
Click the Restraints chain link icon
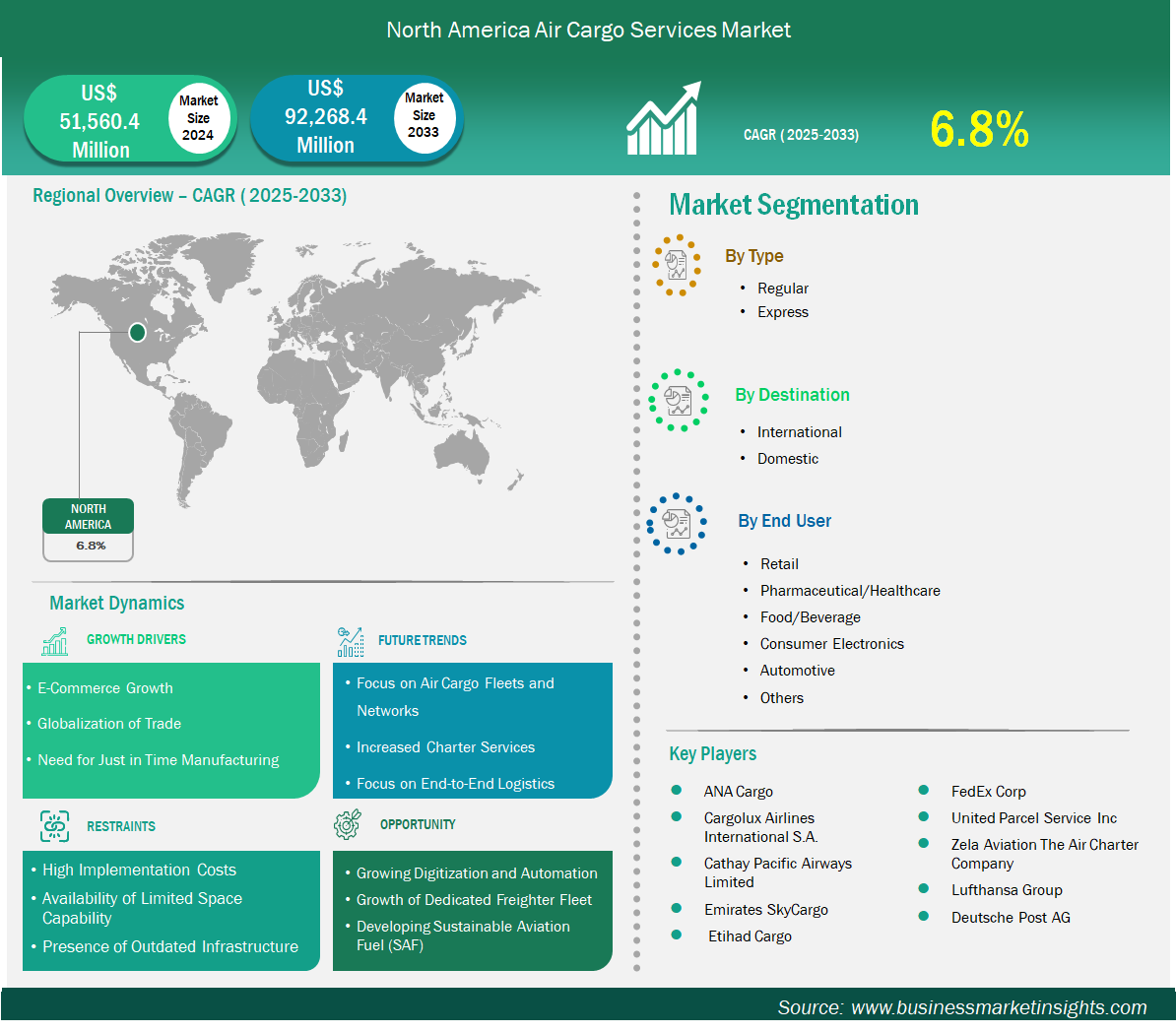point(55,826)
